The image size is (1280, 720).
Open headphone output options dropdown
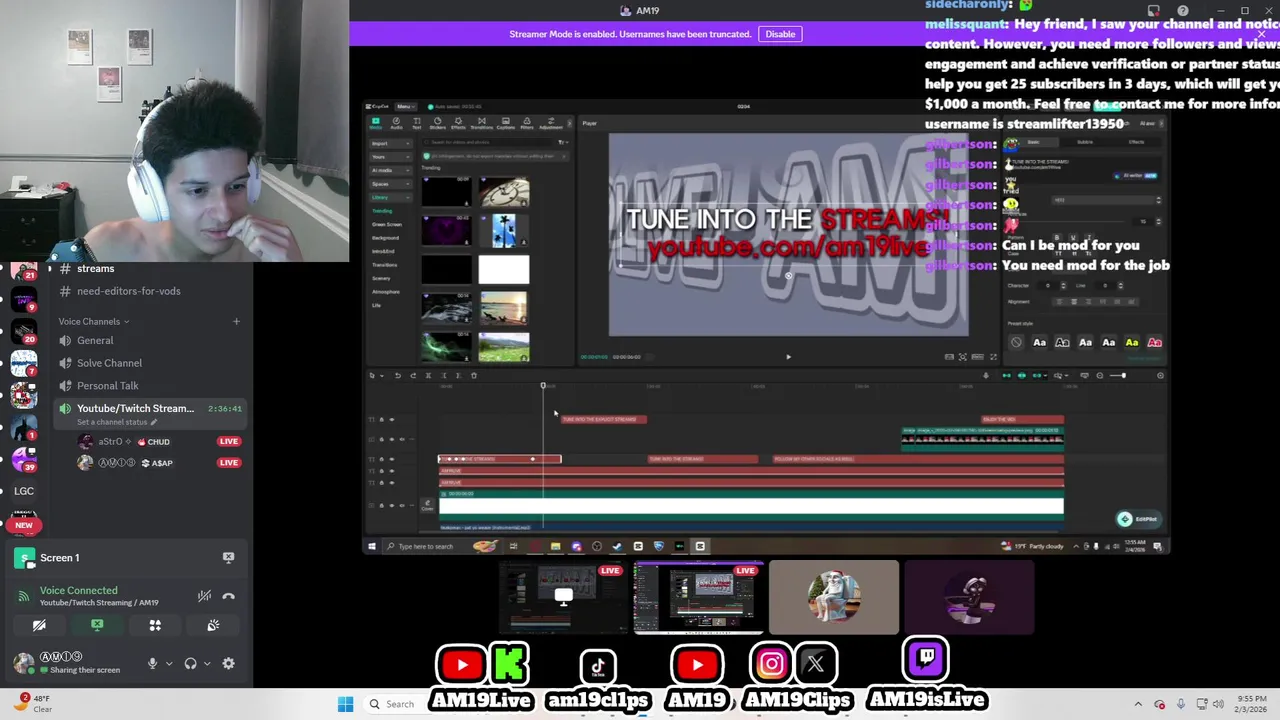click(205, 663)
